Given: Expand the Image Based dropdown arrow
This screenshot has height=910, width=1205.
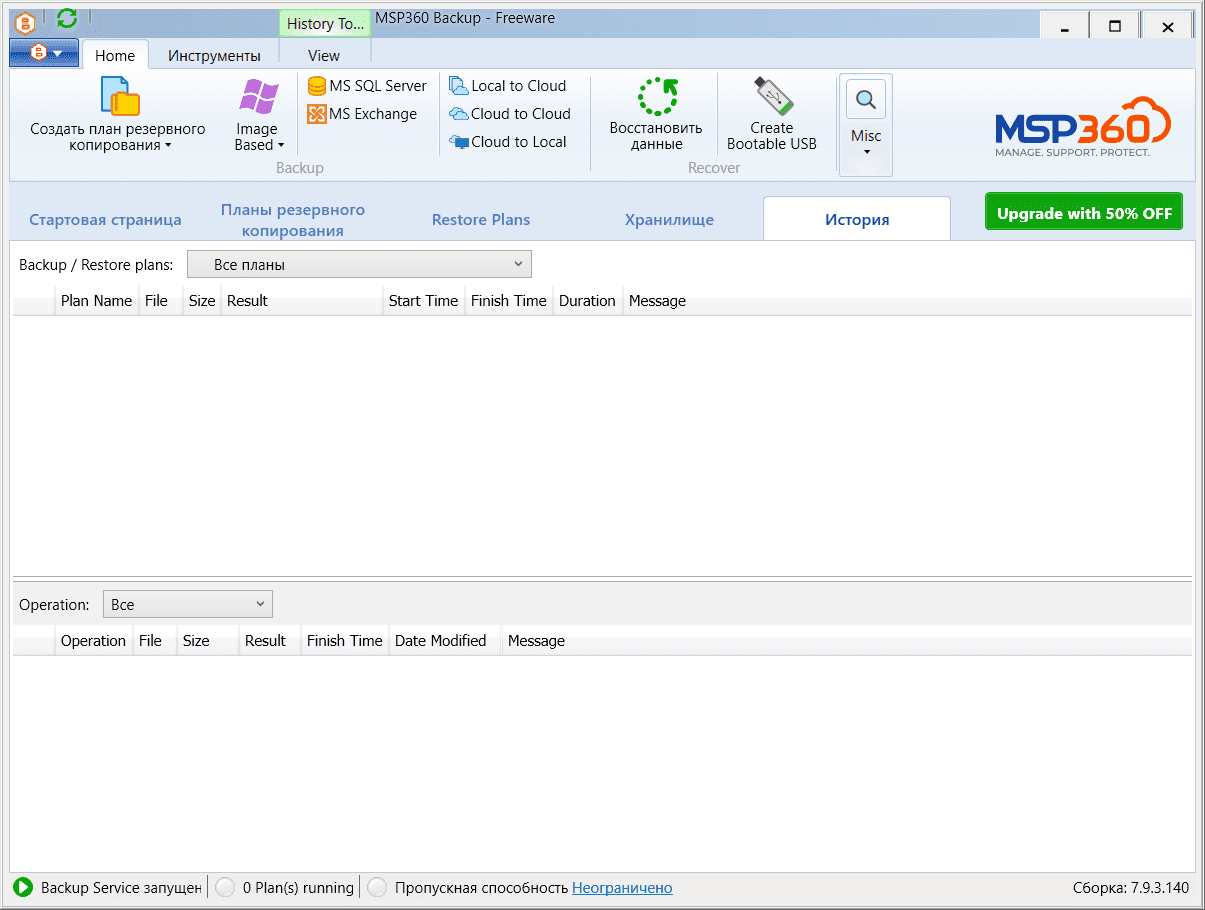Looking at the screenshot, I should point(281,146).
